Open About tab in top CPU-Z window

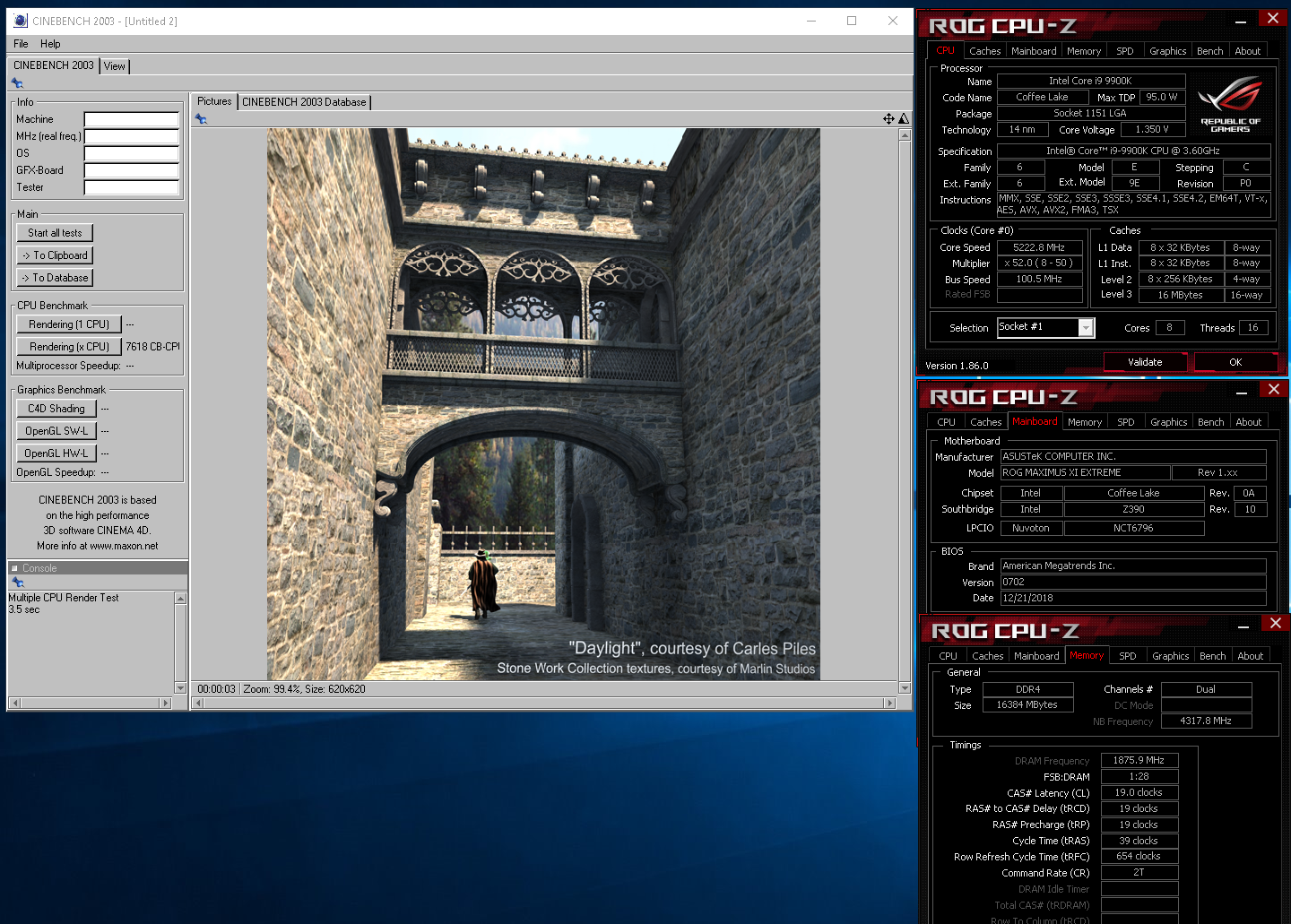1248,51
